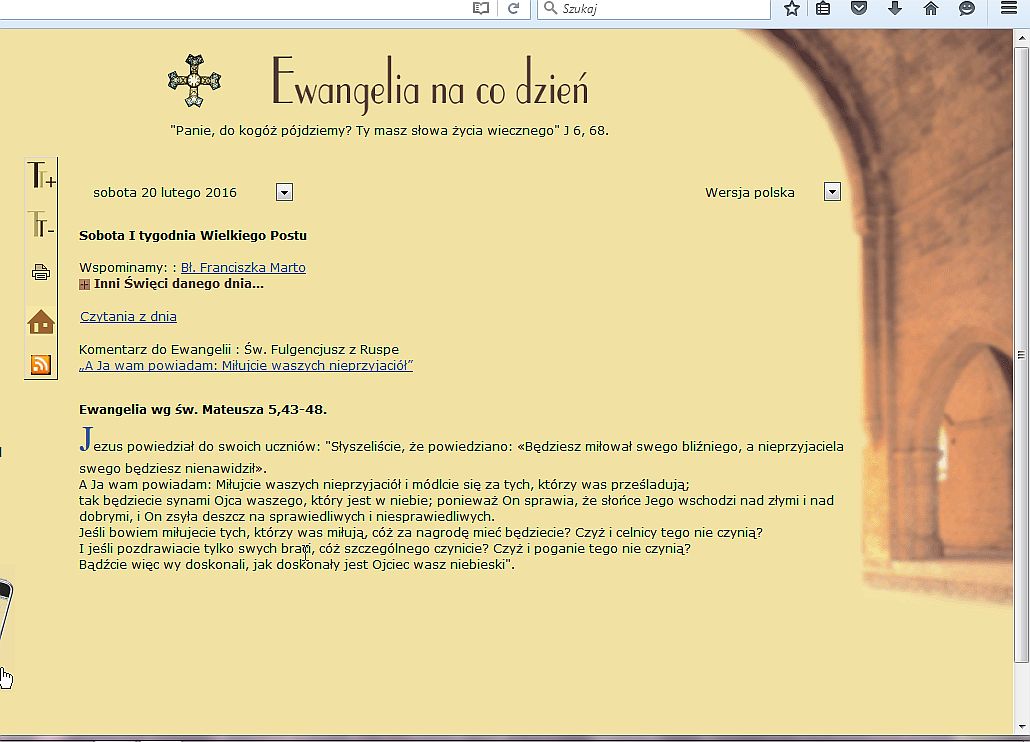This screenshot has width=1030, height=742.
Task: Show the bookmarks list menu
Action: point(823,9)
